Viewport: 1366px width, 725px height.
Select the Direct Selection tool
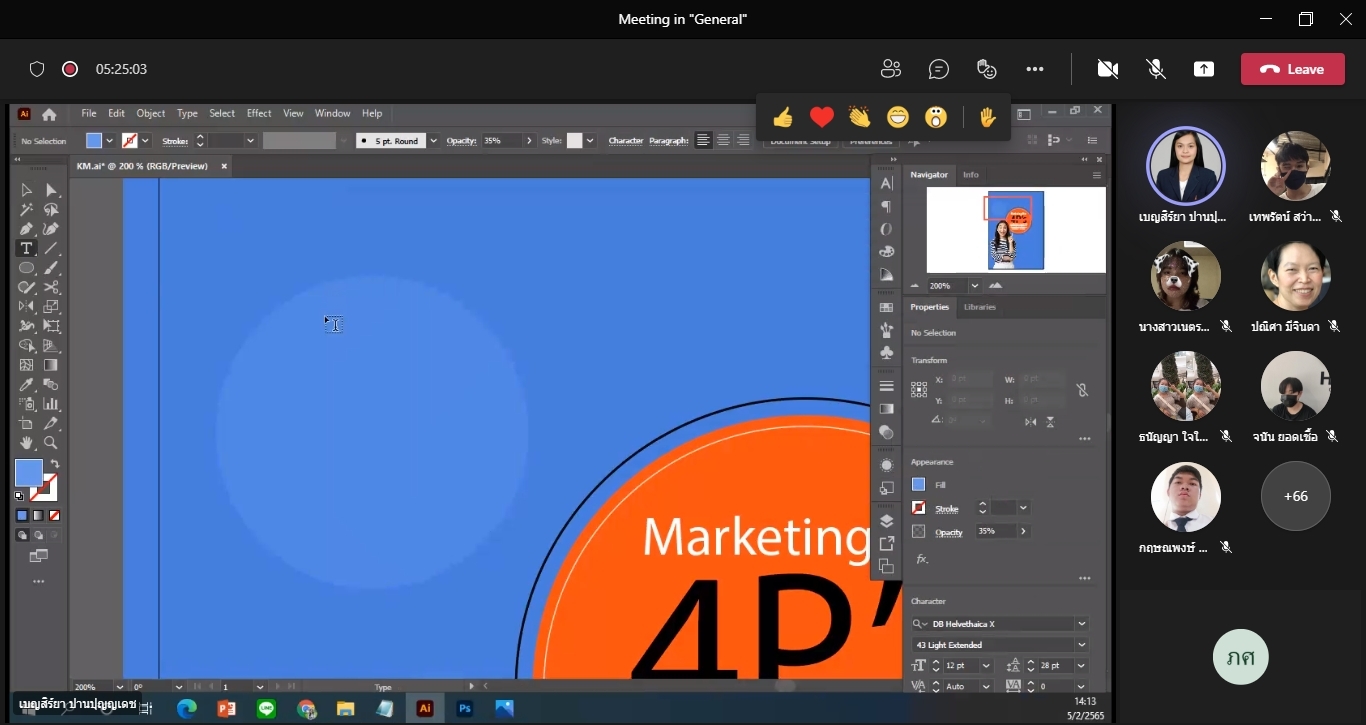click(51, 190)
